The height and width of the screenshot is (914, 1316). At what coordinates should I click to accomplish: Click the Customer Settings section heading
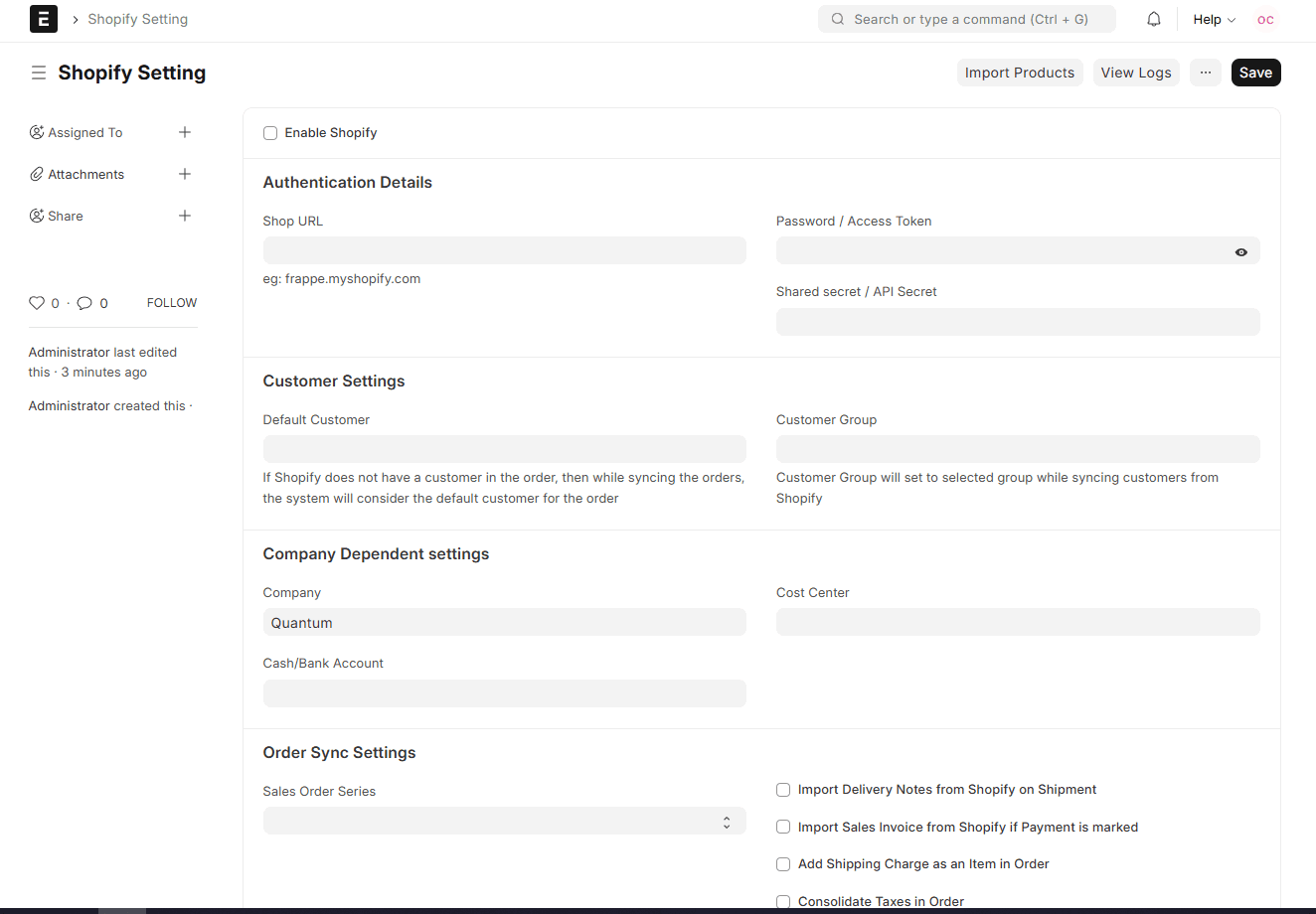(x=334, y=381)
